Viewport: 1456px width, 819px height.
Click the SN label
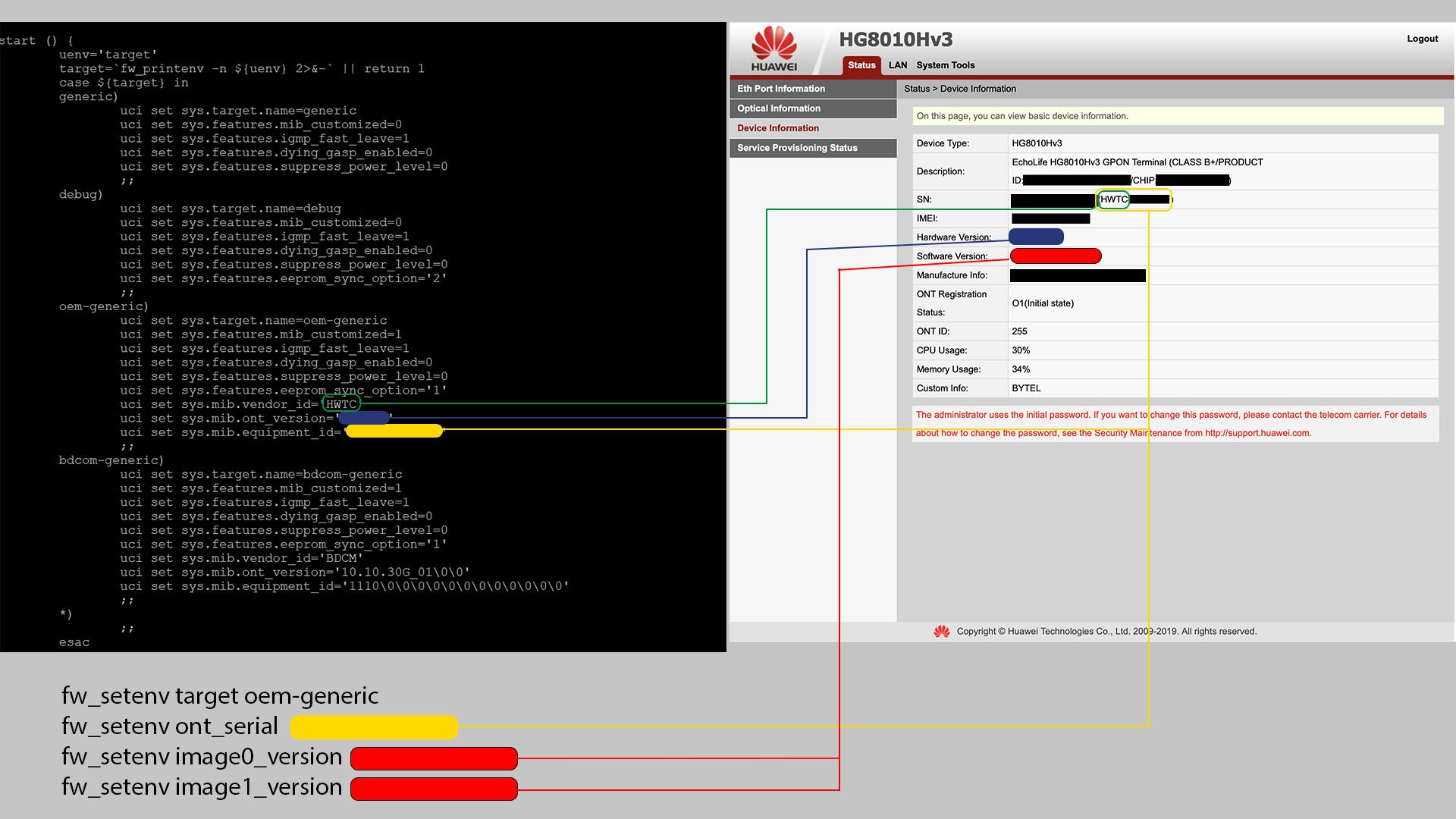click(x=924, y=199)
